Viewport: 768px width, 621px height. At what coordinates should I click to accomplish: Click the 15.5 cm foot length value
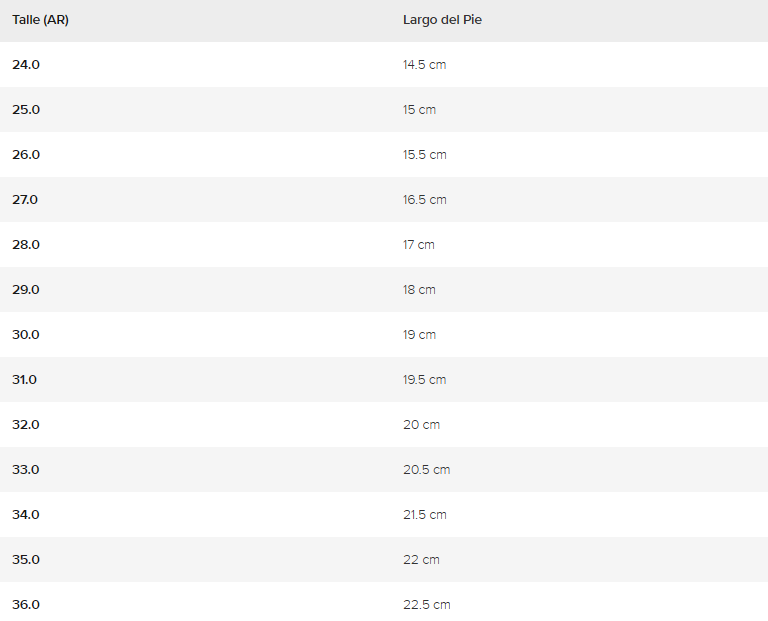(x=424, y=155)
